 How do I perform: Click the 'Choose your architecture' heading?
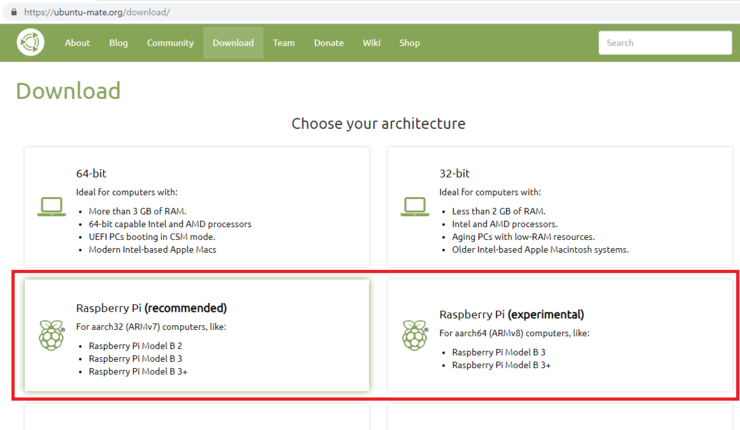click(378, 124)
